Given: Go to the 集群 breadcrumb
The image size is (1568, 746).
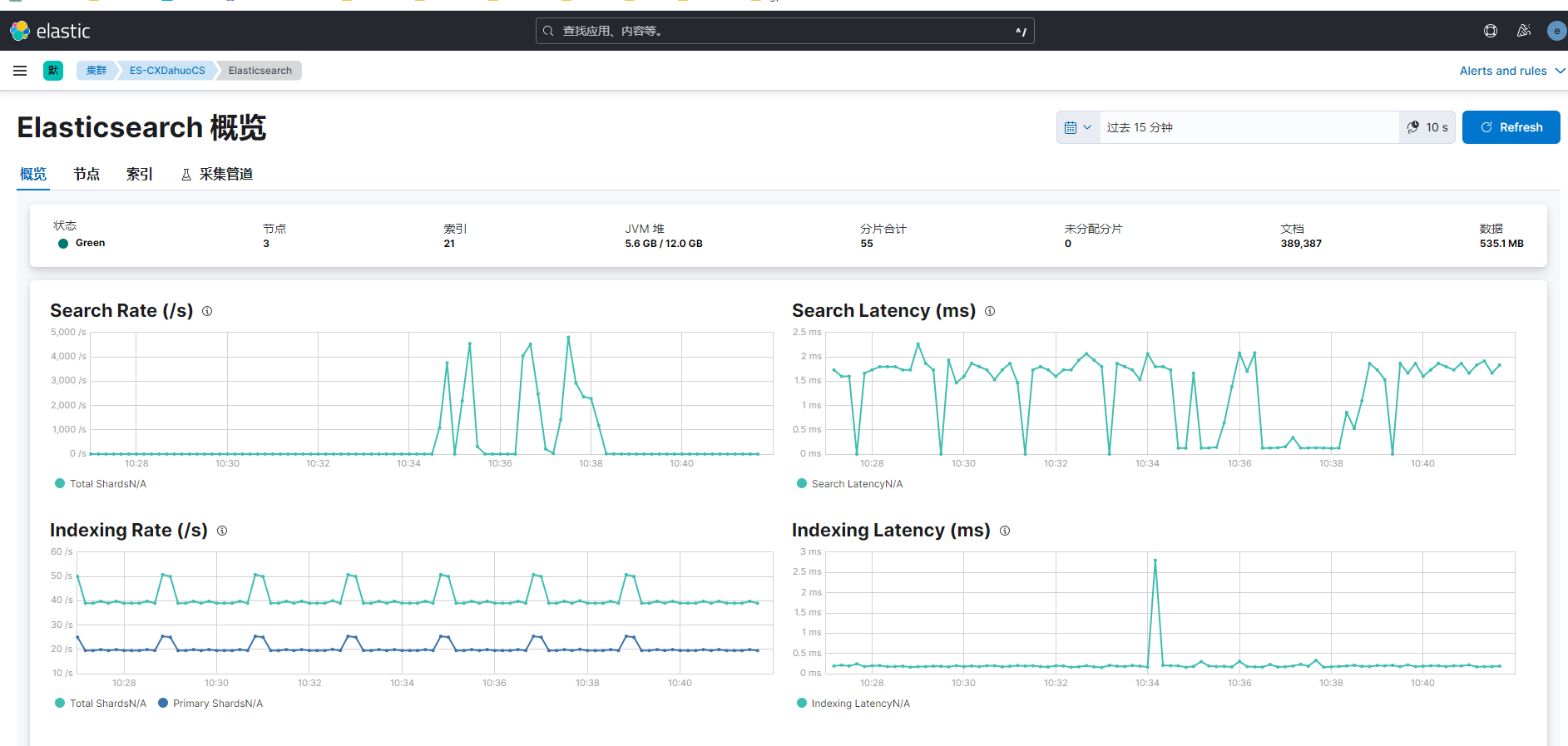Looking at the screenshot, I should point(96,71).
